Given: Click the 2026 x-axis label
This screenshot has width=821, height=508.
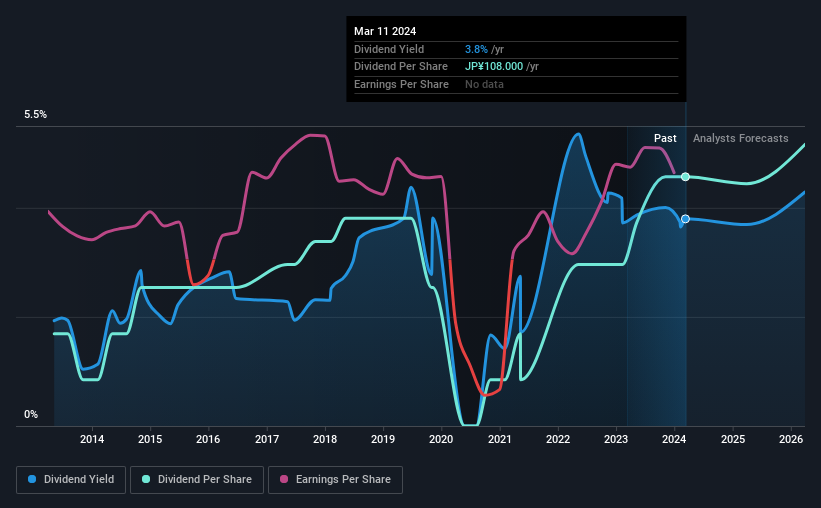Looking at the screenshot, I should pos(791,439).
